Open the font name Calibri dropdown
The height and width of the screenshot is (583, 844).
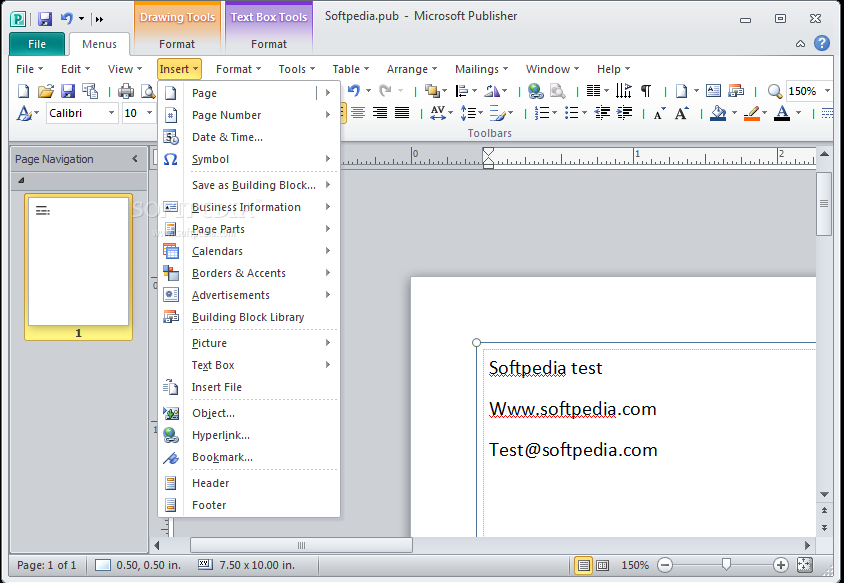(111, 113)
